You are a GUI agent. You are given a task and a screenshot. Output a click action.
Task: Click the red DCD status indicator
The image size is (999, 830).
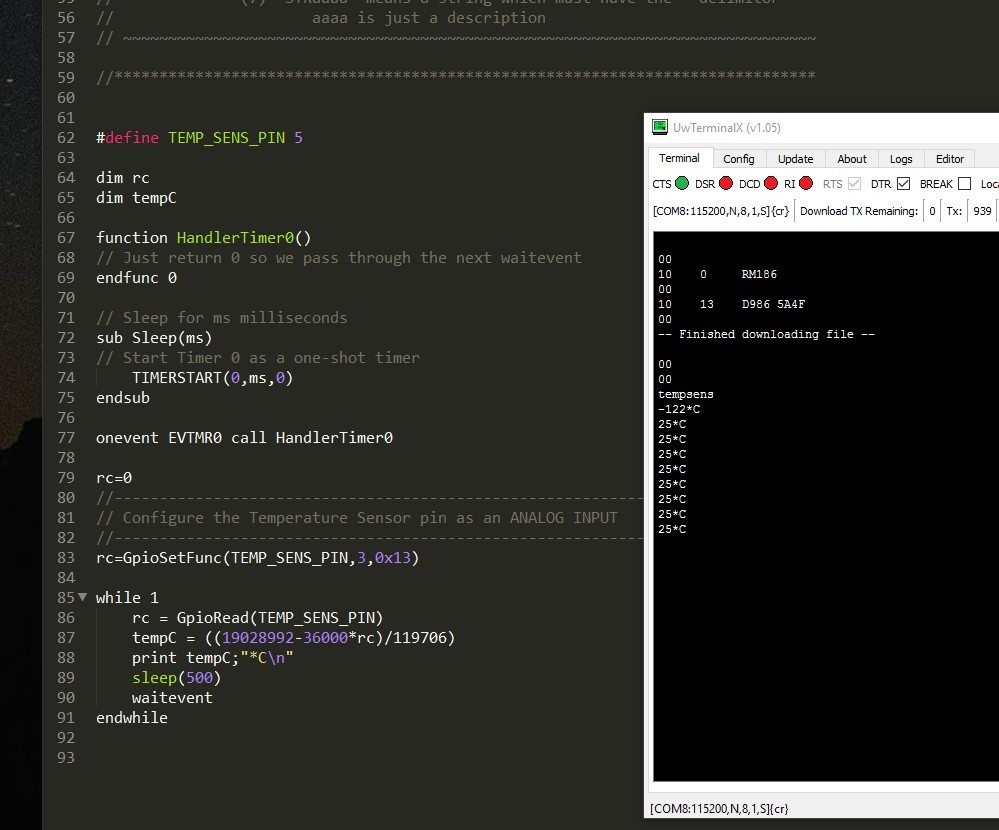pyautogui.click(x=771, y=184)
